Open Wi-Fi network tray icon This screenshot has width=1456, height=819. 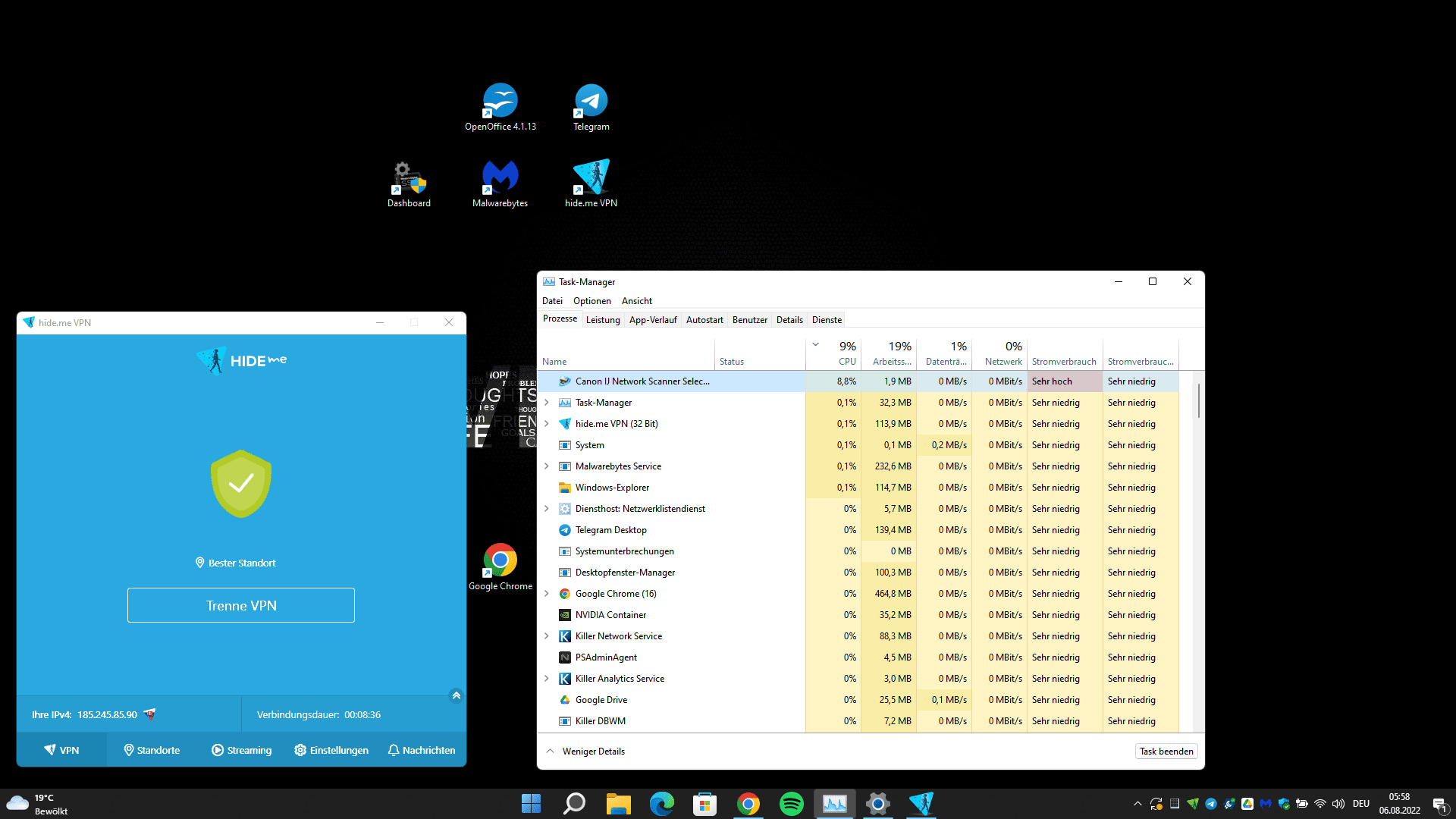pyautogui.click(x=1320, y=804)
